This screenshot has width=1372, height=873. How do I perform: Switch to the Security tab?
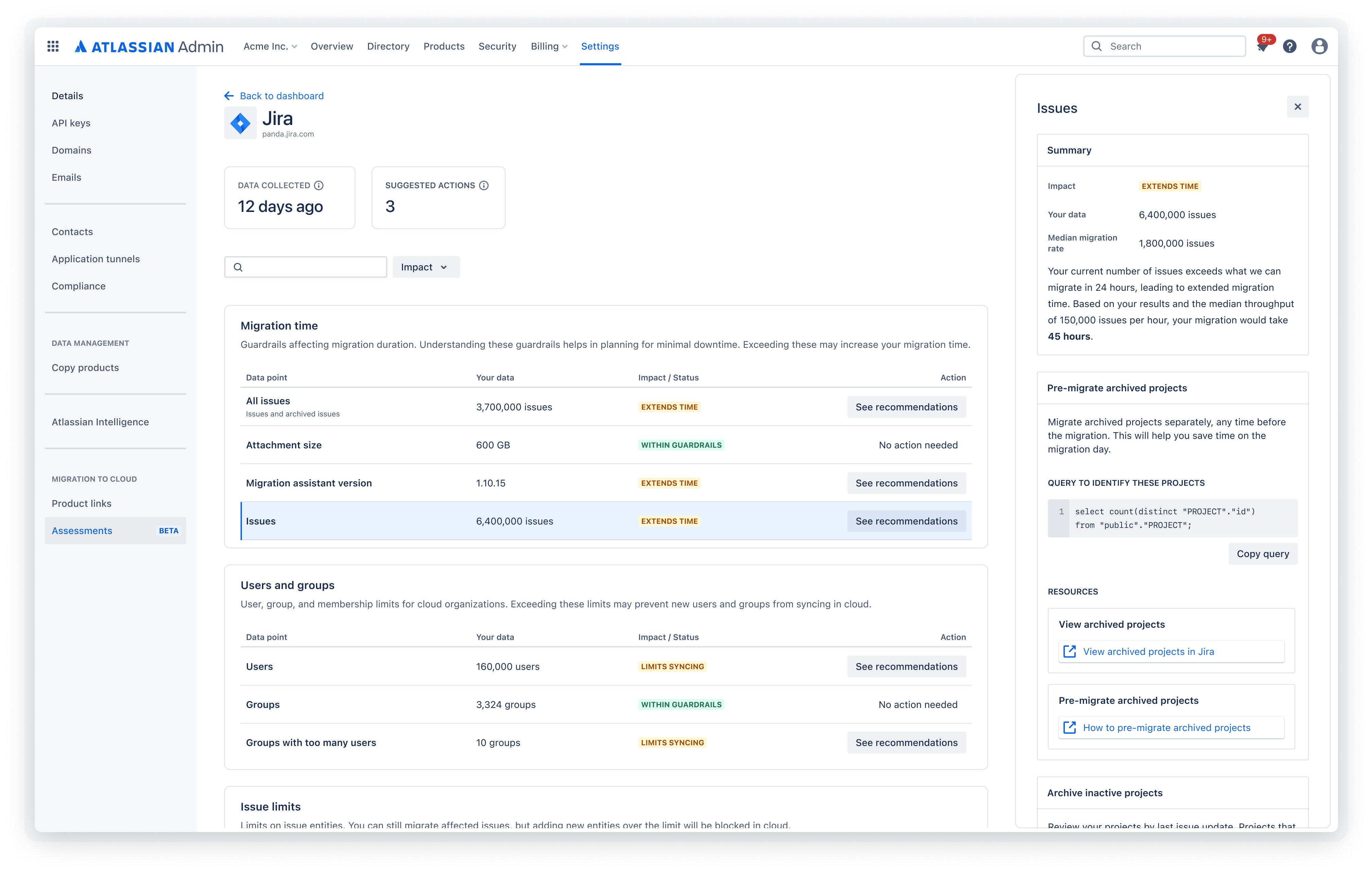pos(497,46)
